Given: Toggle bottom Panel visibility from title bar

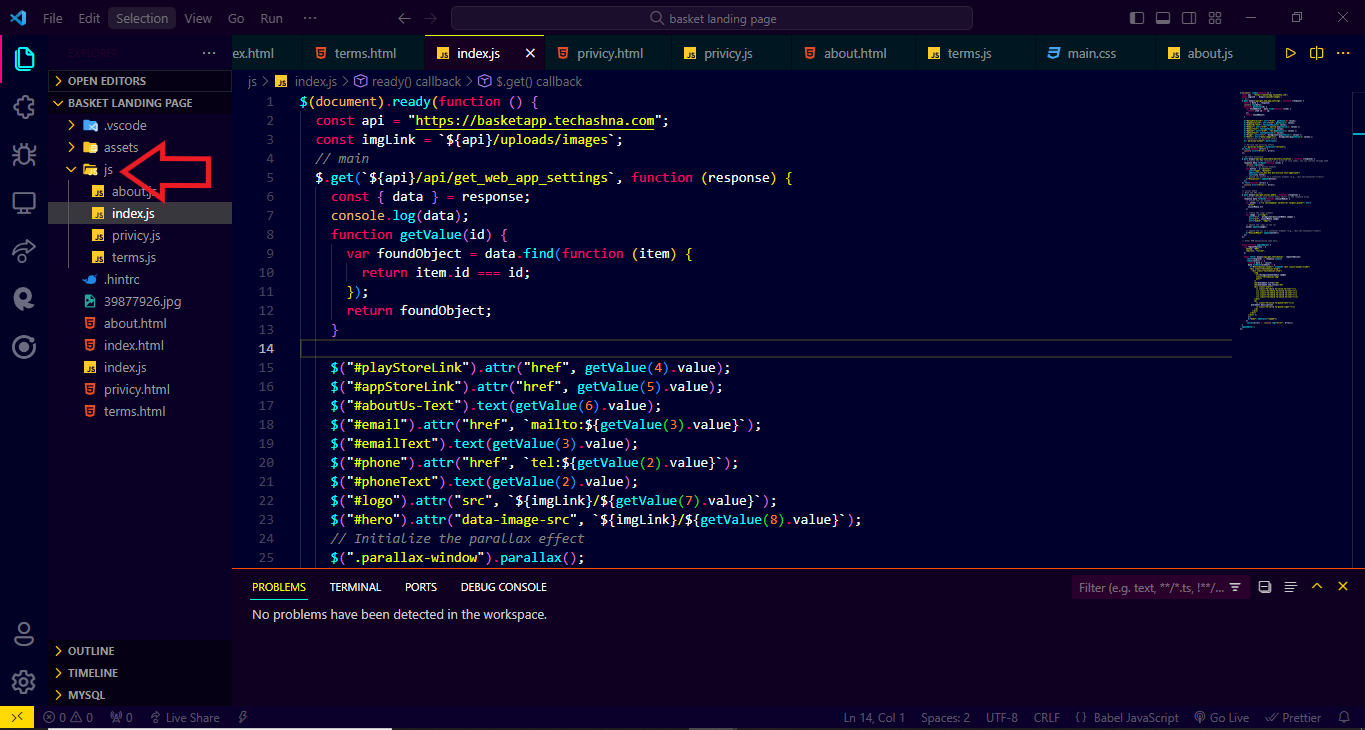Looking at the screenshot, I should pyautogui.click(x=1163, y=18).
